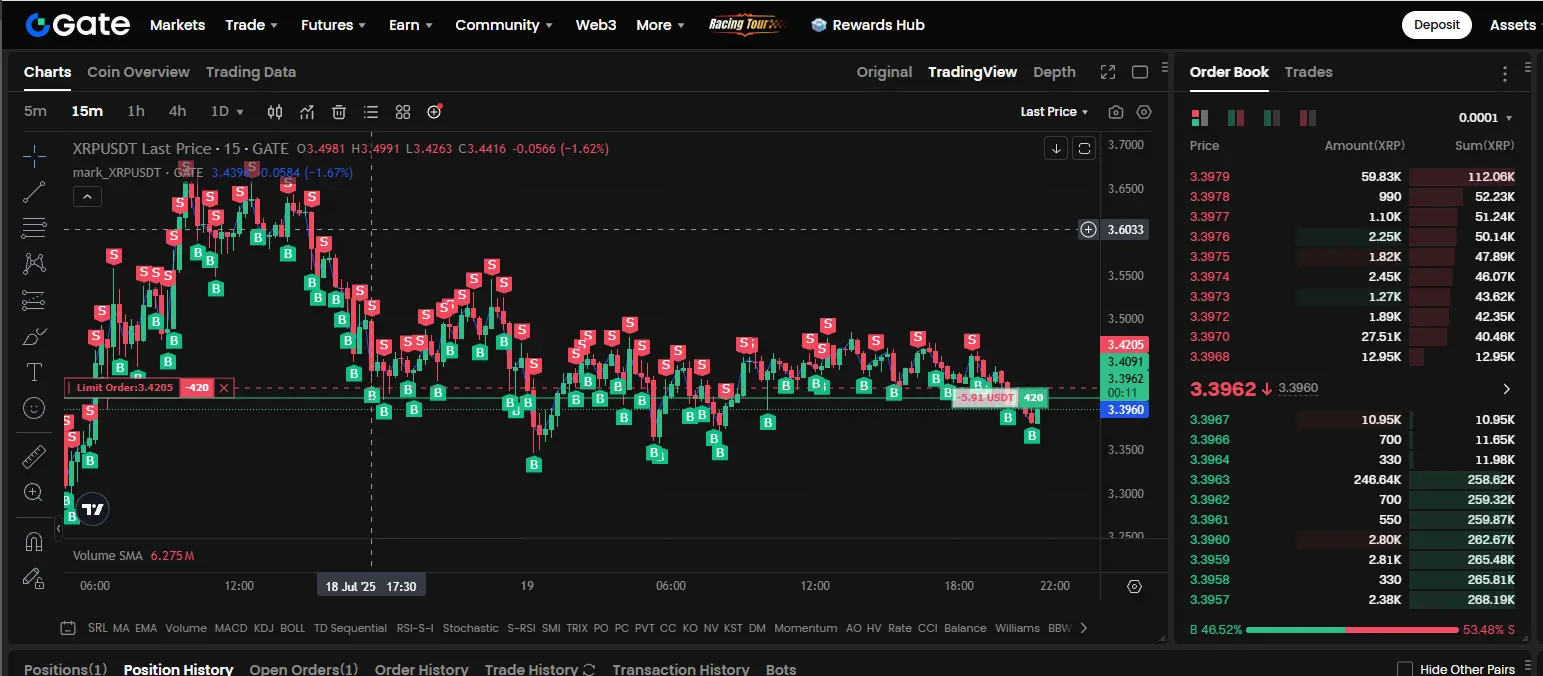
Task: Open the Markets page
Action: (177, 25)
